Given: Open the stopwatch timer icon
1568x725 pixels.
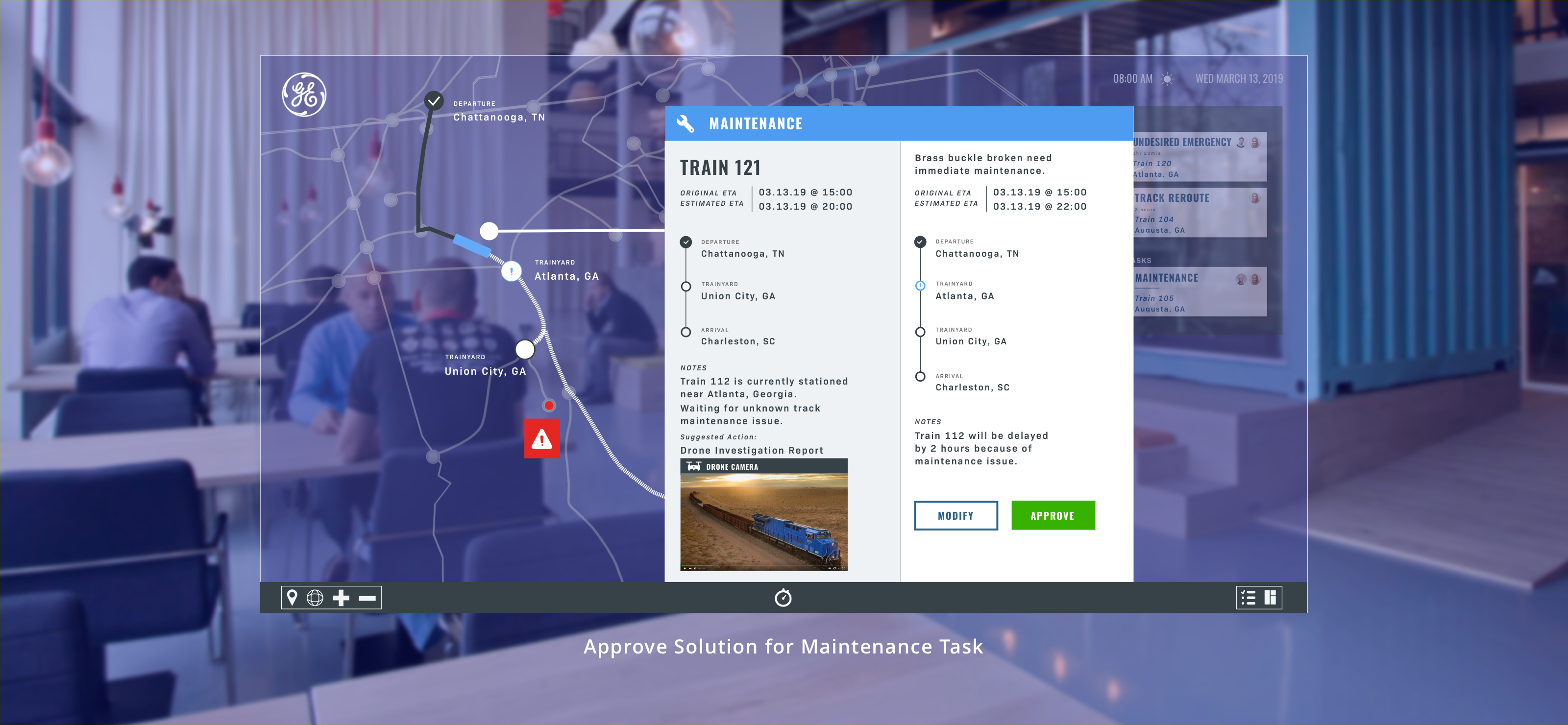Looking at the screenshot, I should [783, 598].
